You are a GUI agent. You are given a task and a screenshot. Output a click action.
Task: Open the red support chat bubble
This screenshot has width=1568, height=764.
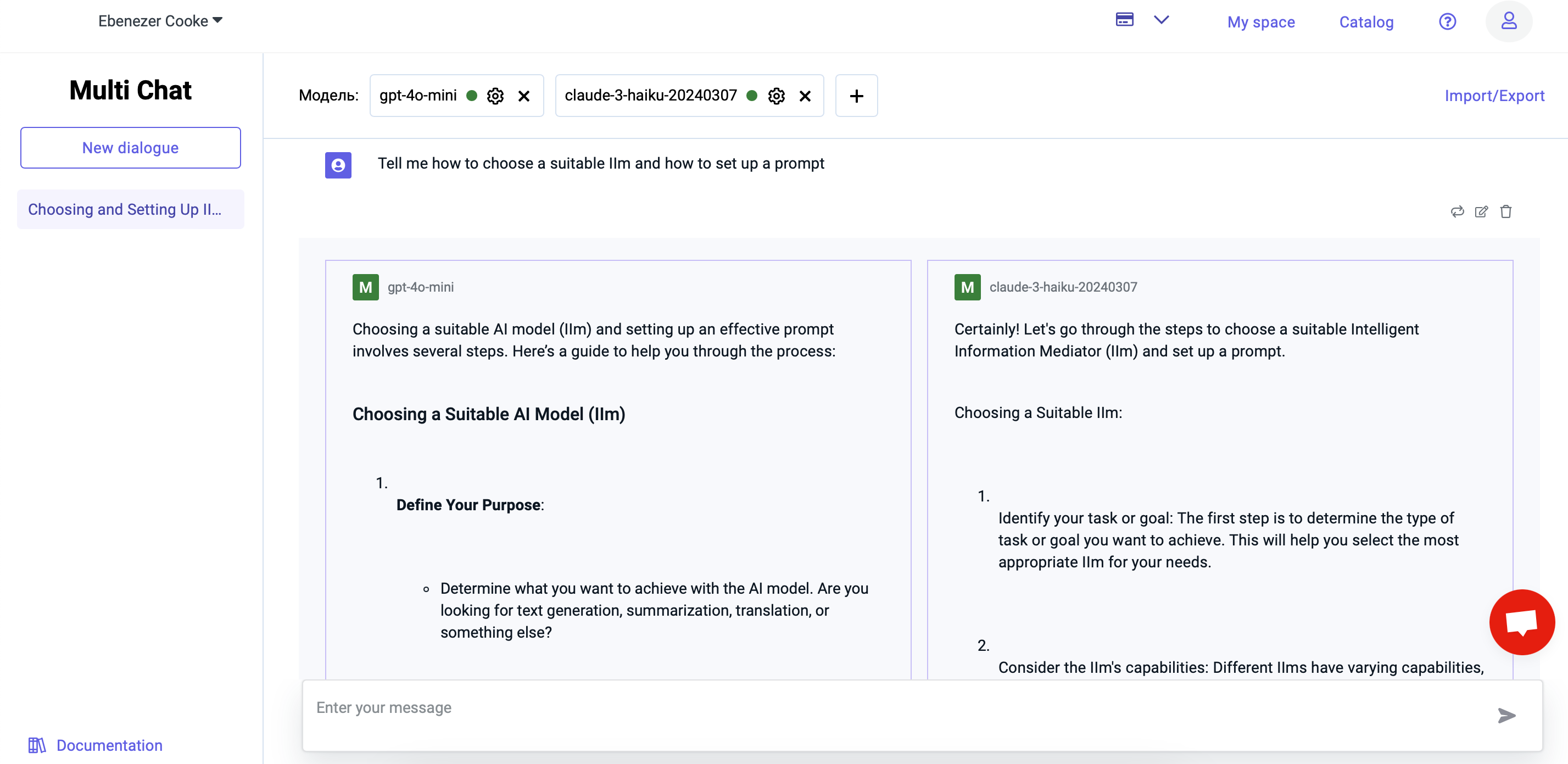pos(1522,622)
